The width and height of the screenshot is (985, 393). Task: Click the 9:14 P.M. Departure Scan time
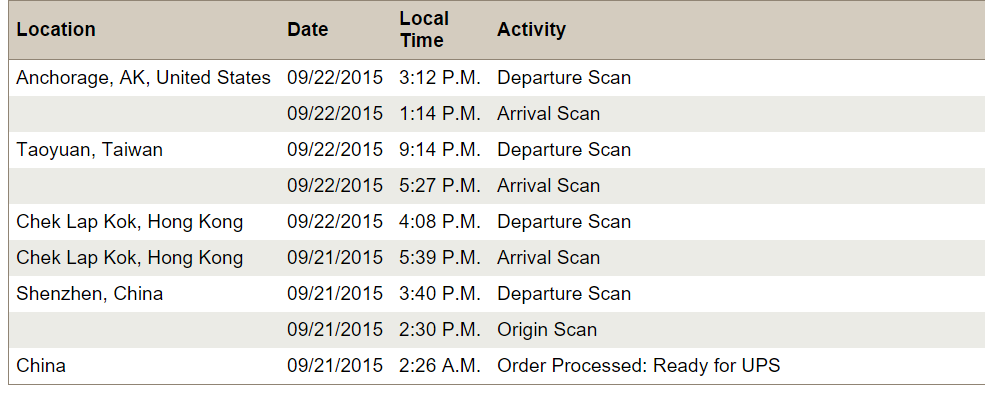(x=440, y=150)
